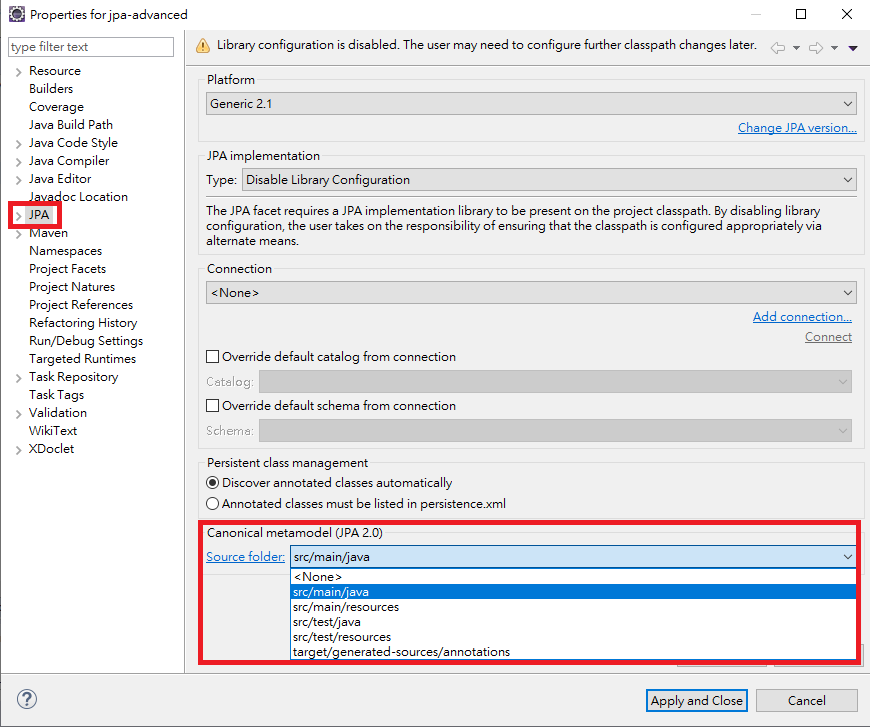Select Run/Debug Settings item
The height and width of the screenshot is (727, 870).
pos(86,341)
